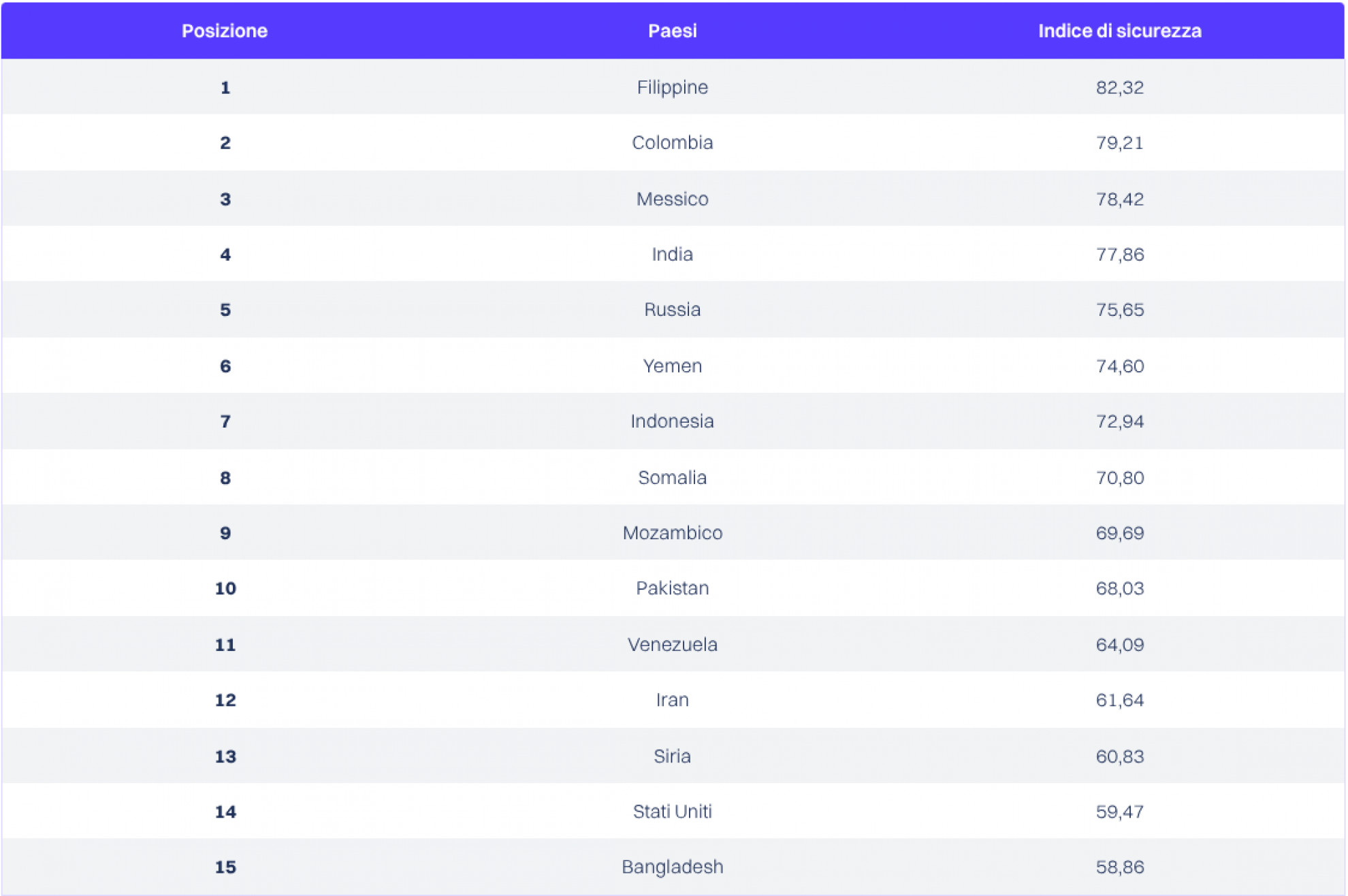Select Messico in the Paesi column
The height and width of the screenshot is (896, 1348).
672,199
